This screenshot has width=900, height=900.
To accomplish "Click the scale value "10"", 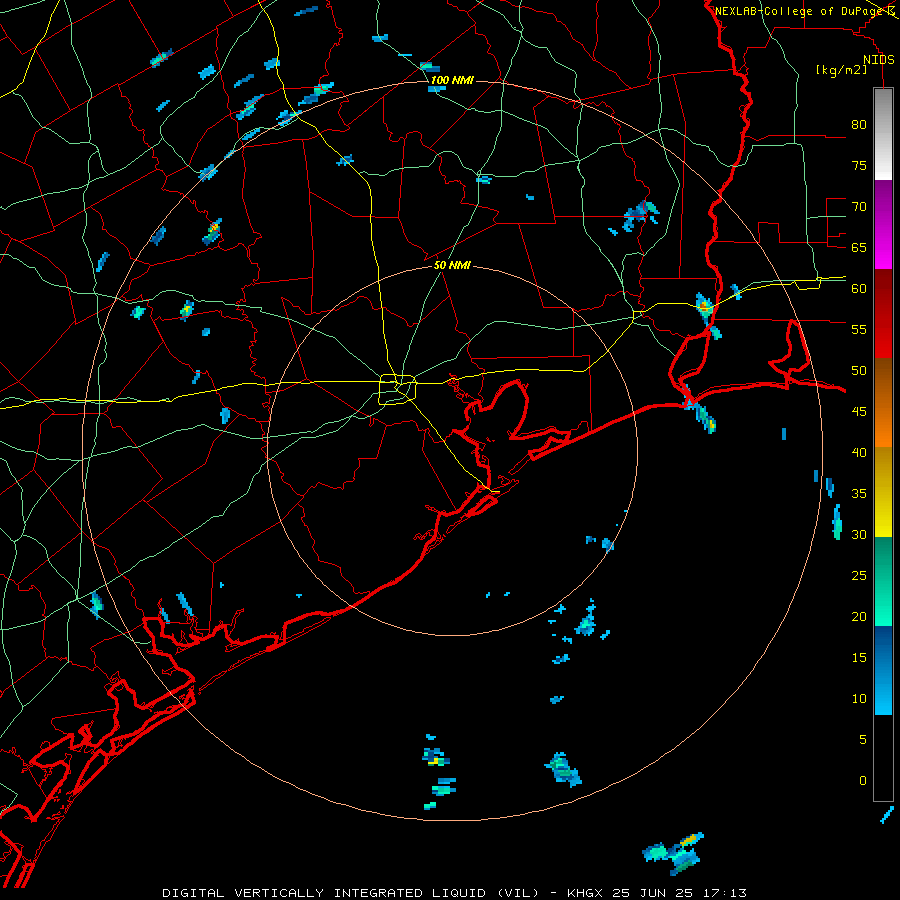I will 859,699.
